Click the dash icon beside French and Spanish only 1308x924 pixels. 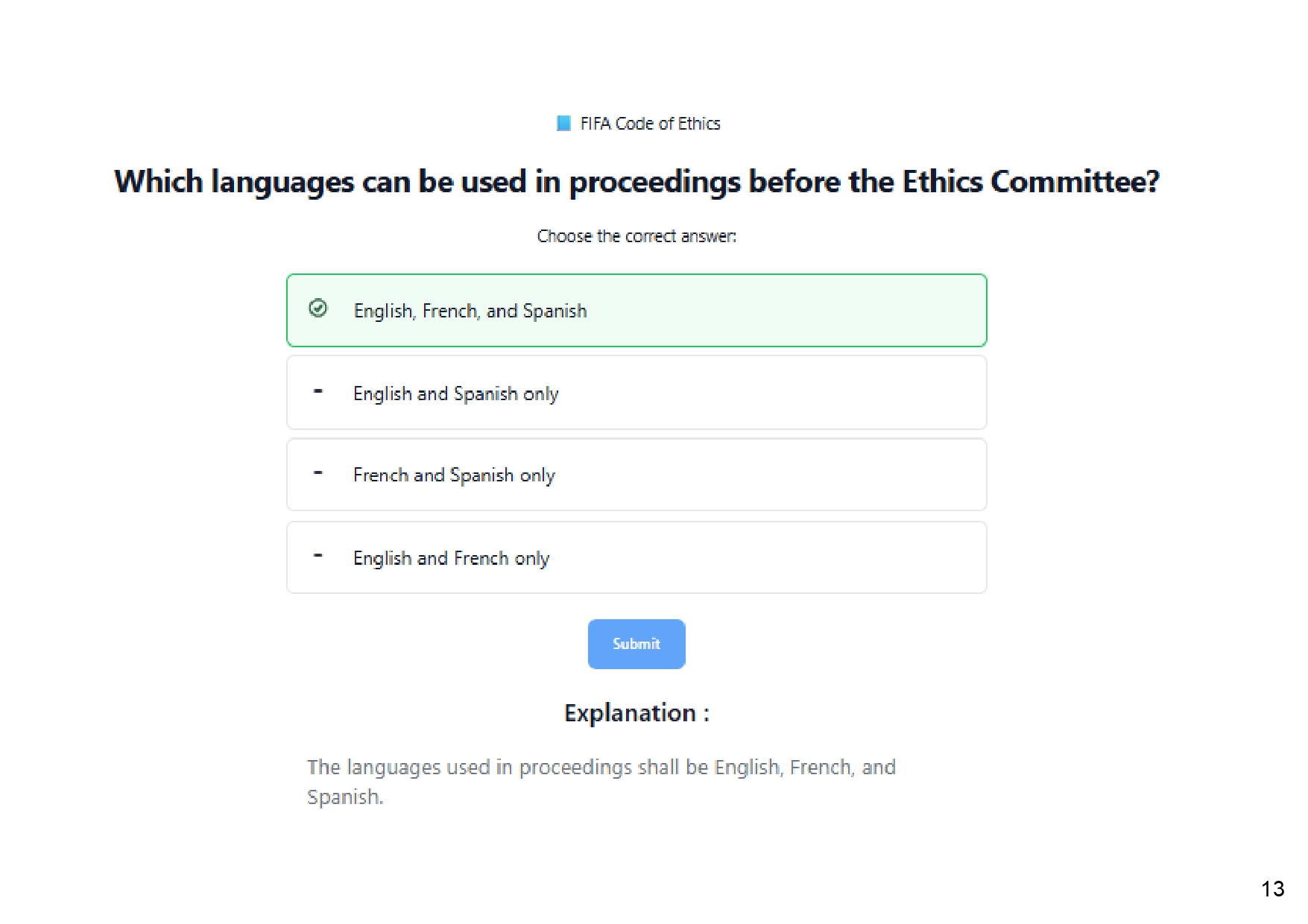pos(318,473)
